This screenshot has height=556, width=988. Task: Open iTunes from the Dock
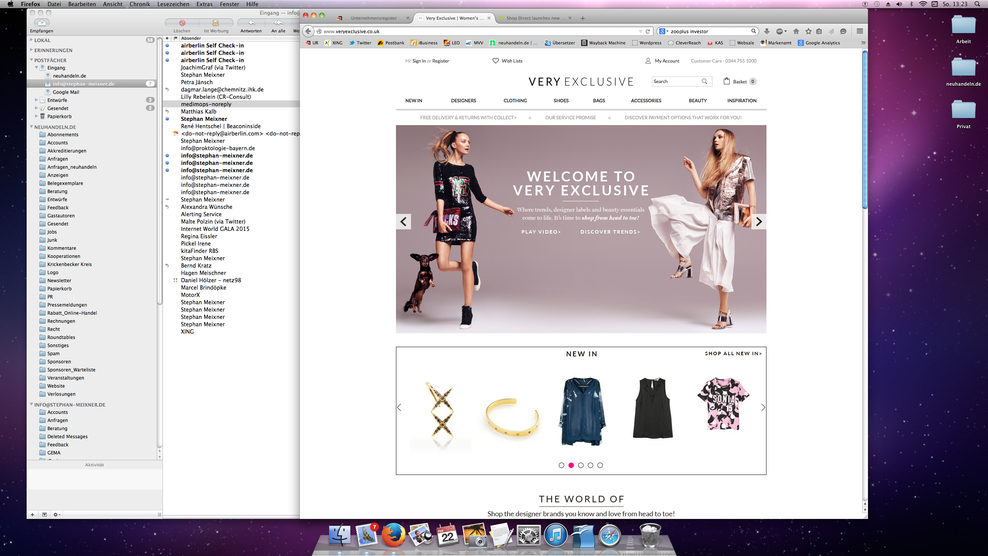tap(556, 535)
